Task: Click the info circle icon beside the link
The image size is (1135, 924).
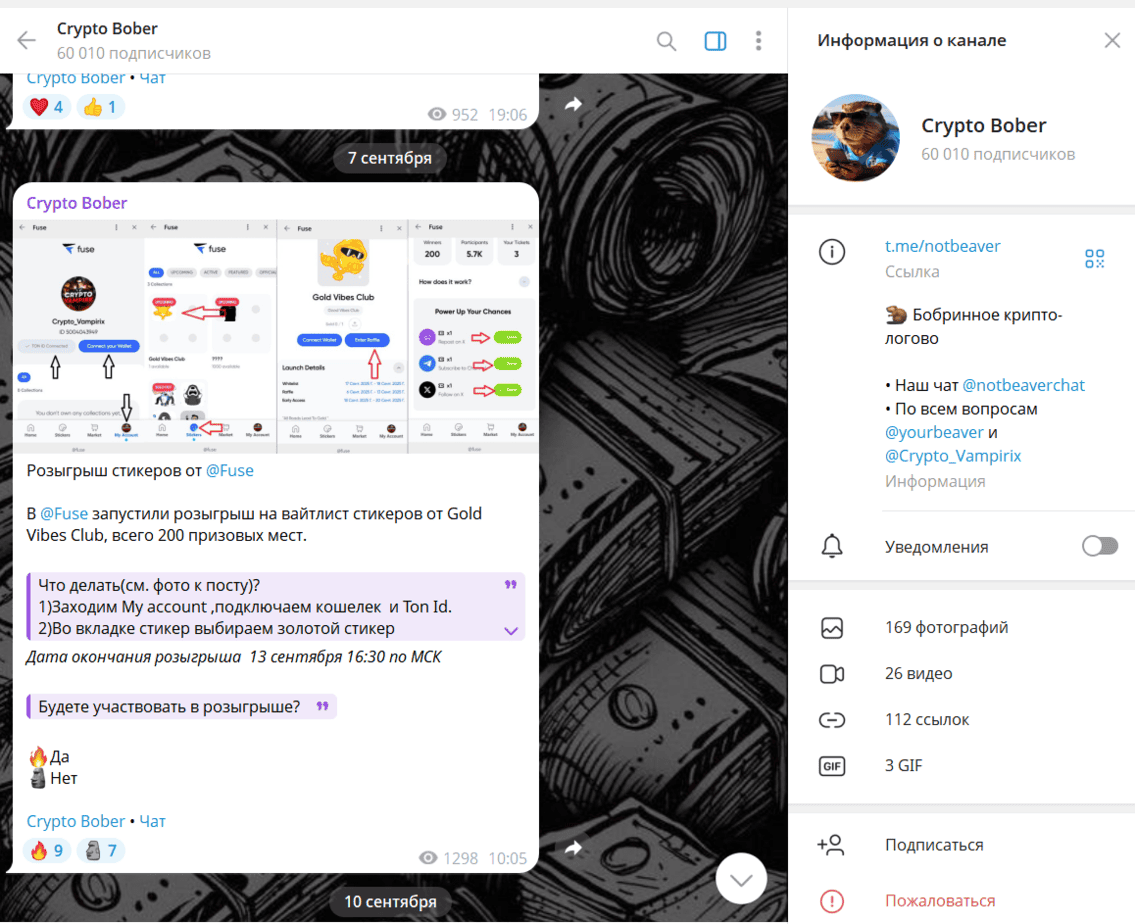Action: (x=832, y=253)
